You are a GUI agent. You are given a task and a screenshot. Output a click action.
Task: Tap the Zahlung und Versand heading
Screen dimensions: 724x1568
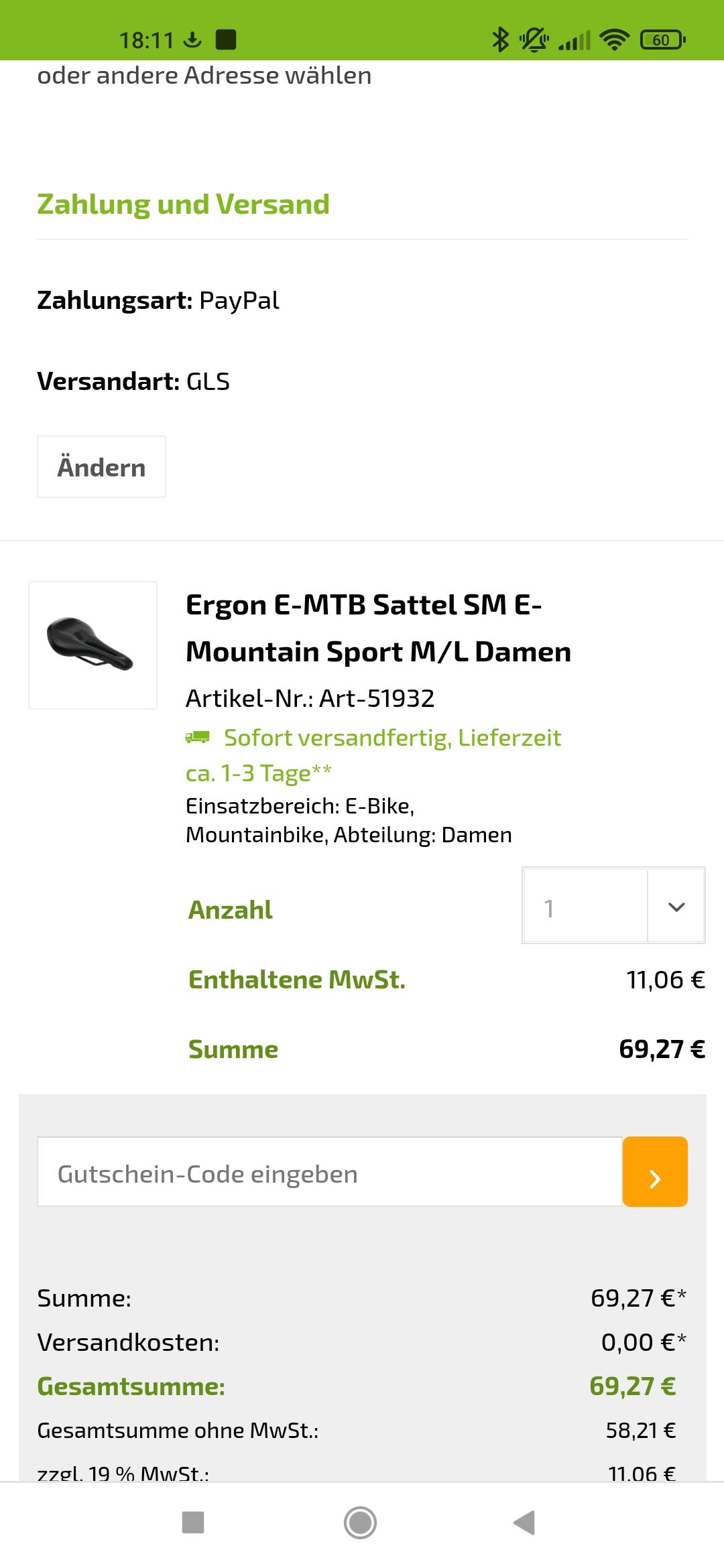coord(183,204)
